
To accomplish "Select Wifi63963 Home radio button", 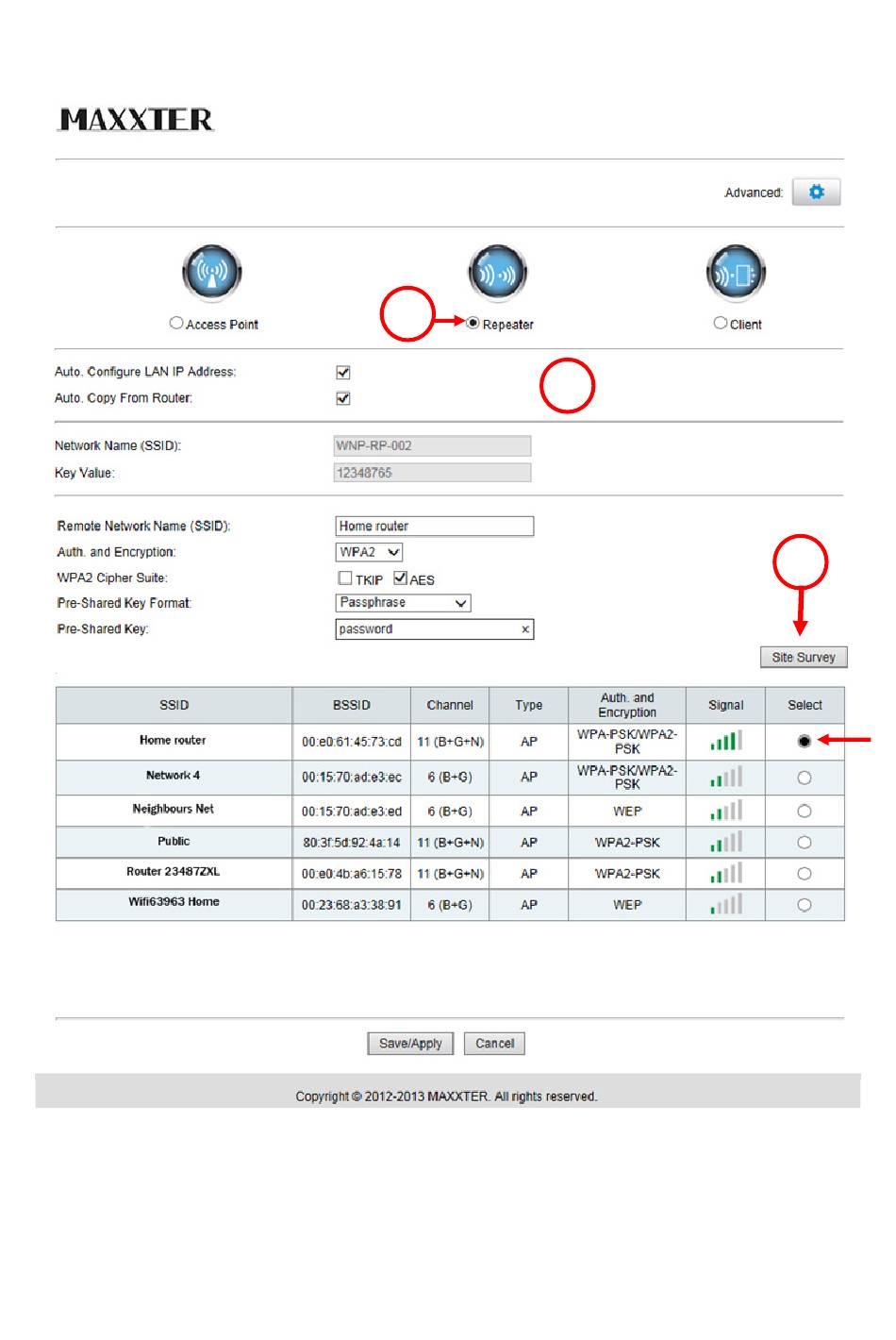I will (804, 904).
